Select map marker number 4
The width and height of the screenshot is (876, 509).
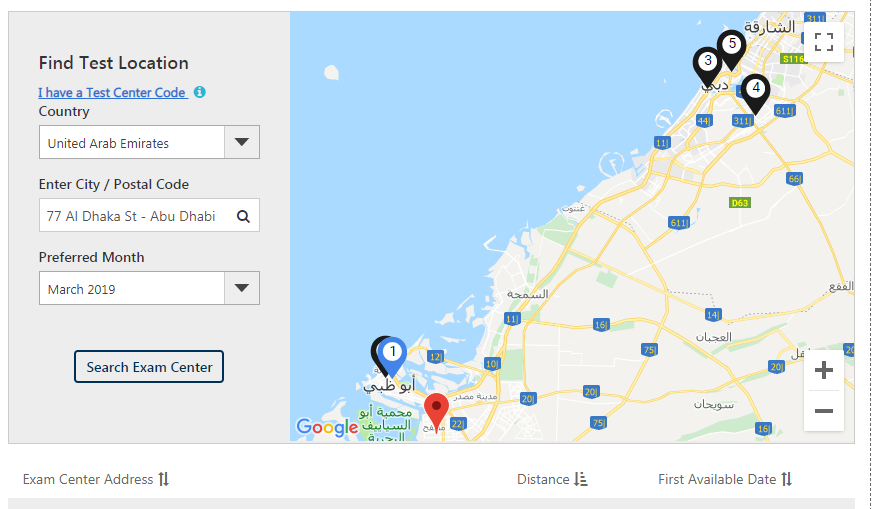[x=755, y=94]
